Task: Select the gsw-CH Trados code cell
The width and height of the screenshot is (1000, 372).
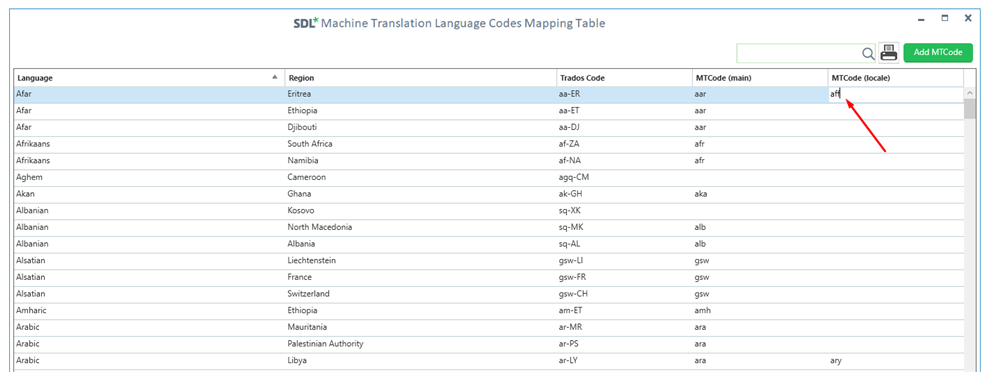Action: (x=625, y=294)
